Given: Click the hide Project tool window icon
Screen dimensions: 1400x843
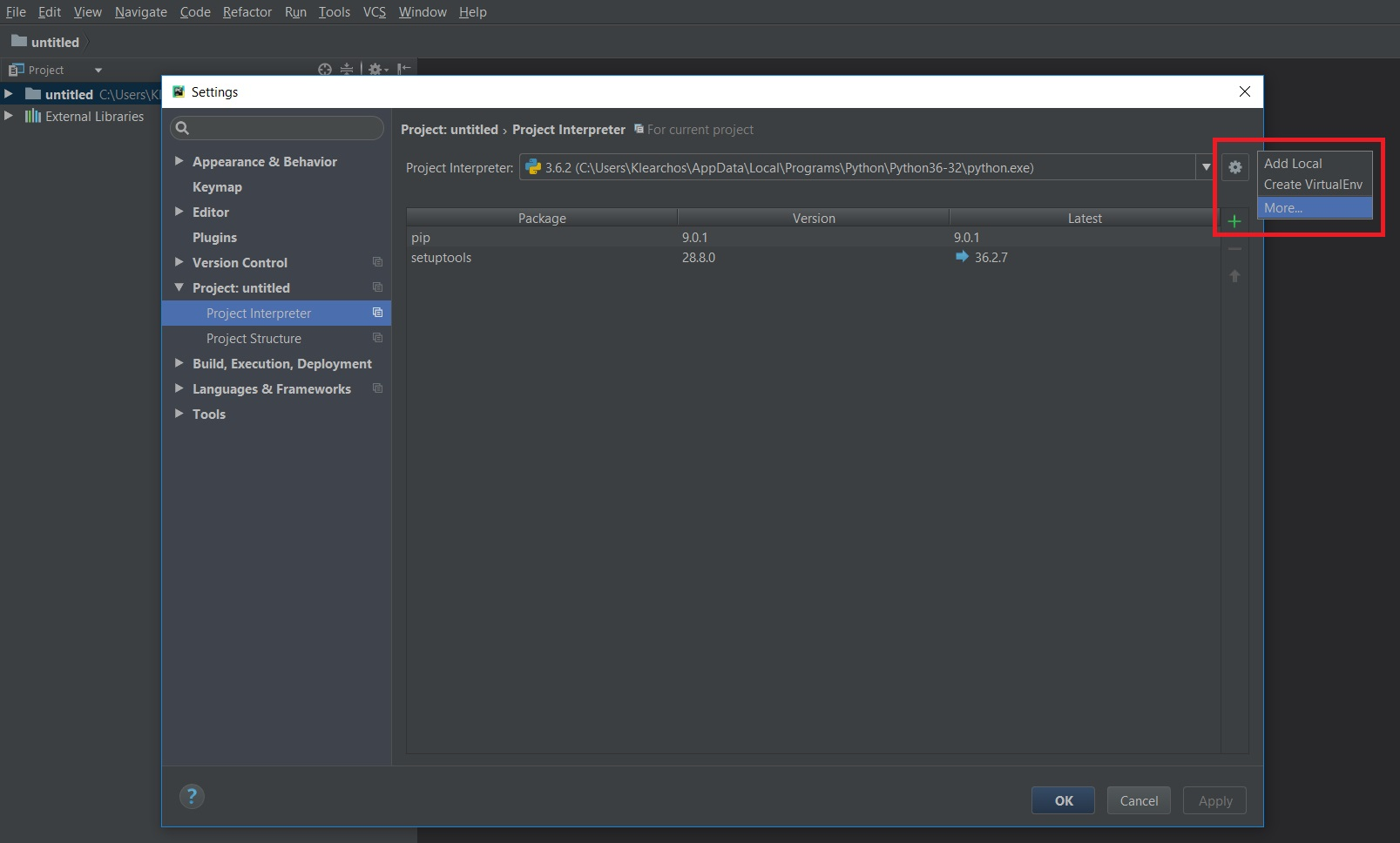Looking at the screenshot, I should [x=403, y=69].
